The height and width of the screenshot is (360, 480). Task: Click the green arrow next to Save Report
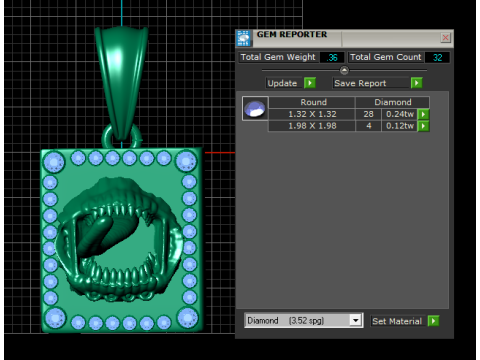coord(417,83)
